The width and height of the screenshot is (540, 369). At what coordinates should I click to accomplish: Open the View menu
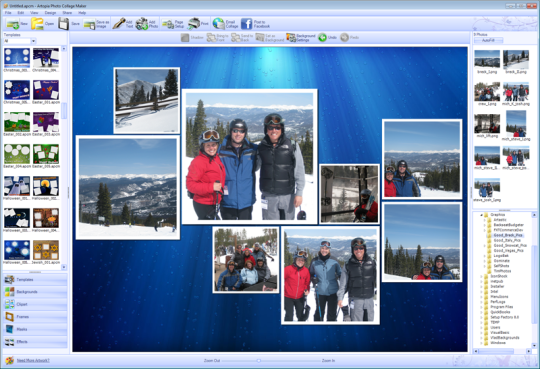(34, 13)
